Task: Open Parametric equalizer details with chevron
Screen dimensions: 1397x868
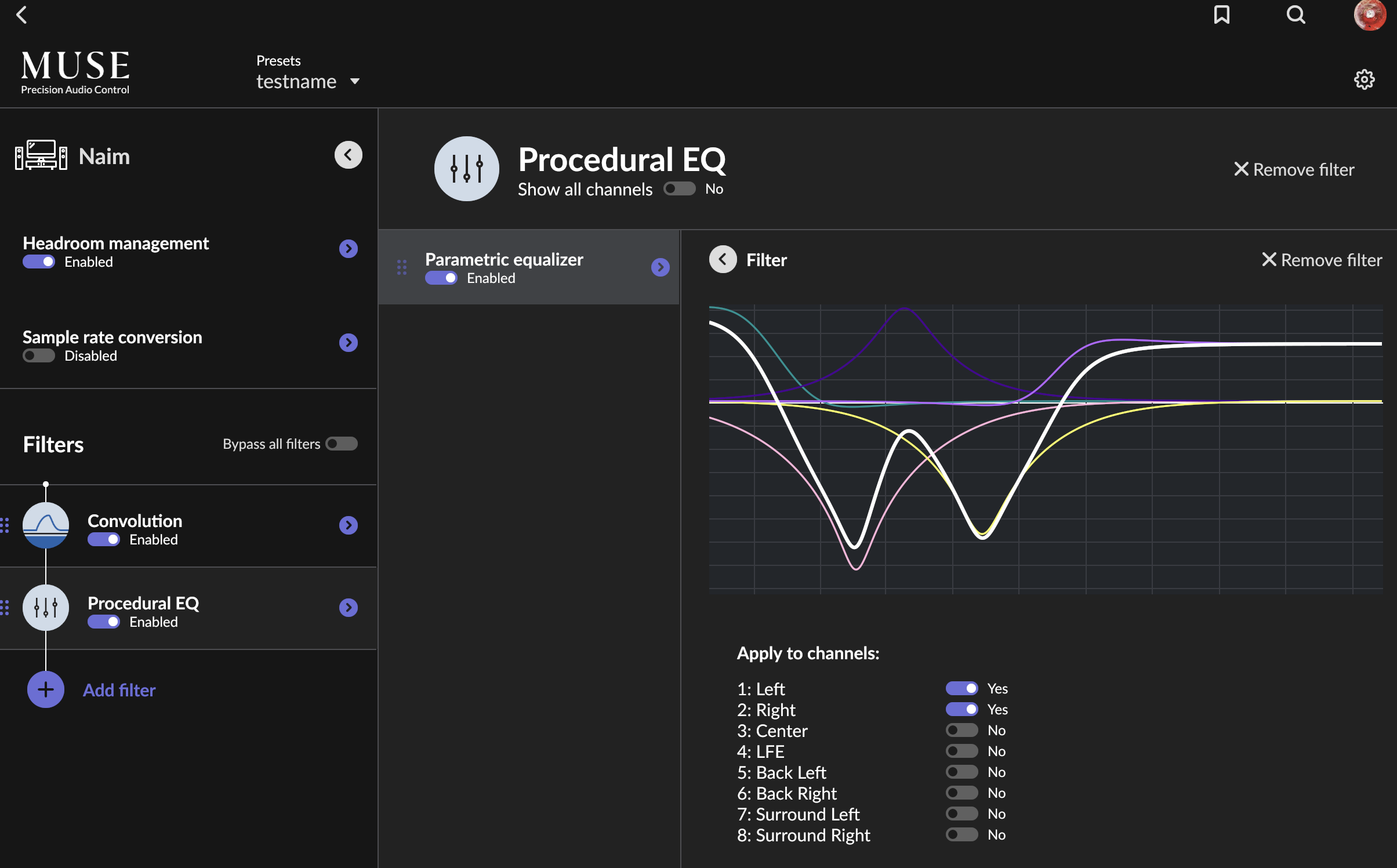Action: [659, 267]
